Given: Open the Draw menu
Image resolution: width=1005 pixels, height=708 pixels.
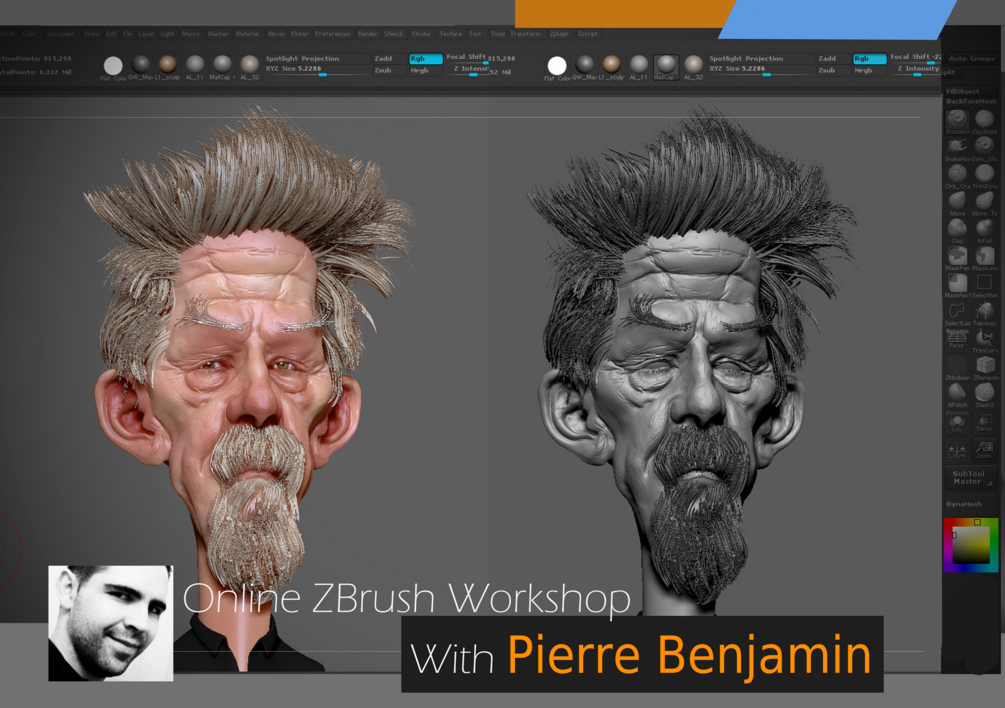Looking at the screenshot, I should point(91,34).
